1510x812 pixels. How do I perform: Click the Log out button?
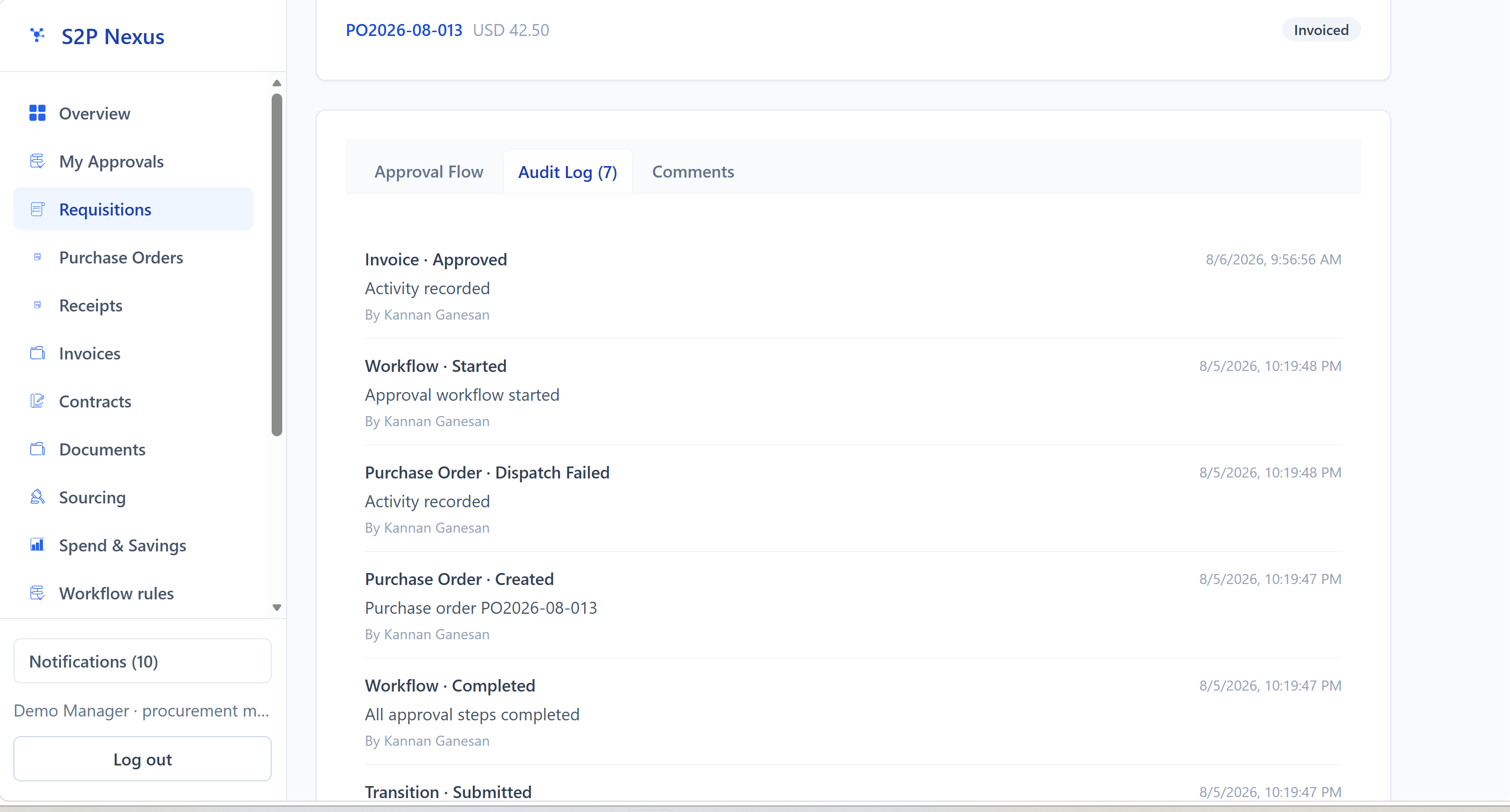[143, 759]
